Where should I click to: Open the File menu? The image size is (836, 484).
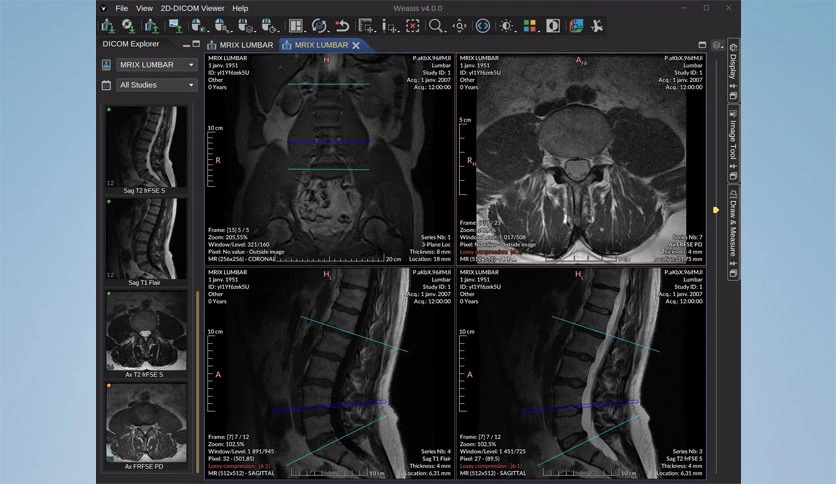122,8
